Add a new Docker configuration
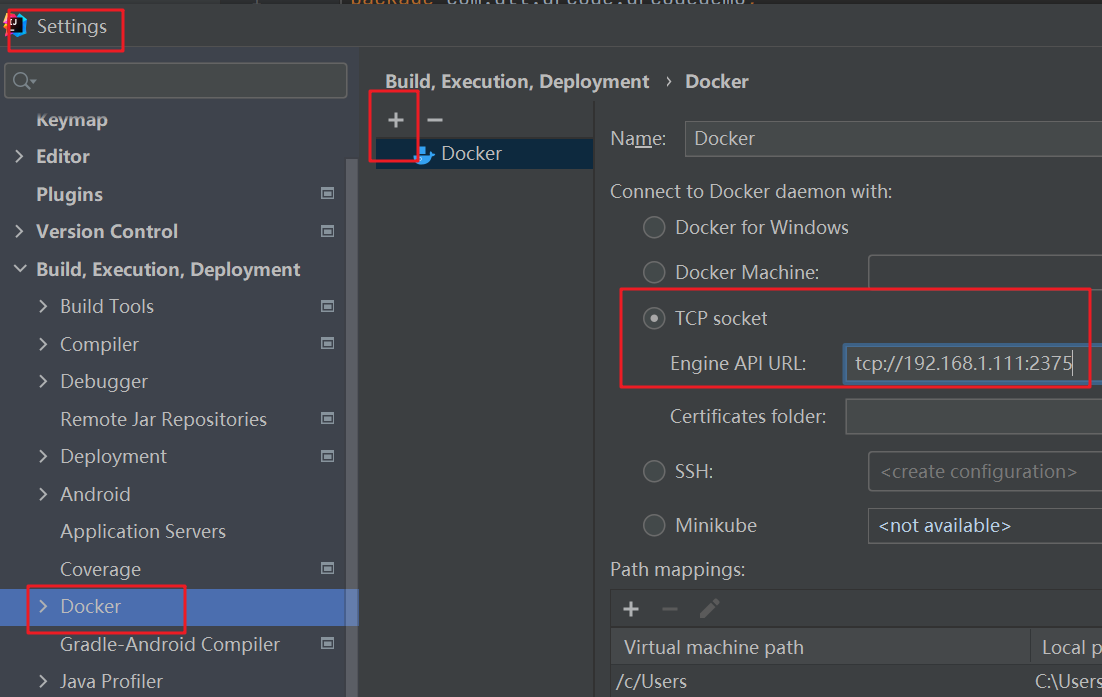The width and height of the screenshot is (1102, 697). (396, 120)
